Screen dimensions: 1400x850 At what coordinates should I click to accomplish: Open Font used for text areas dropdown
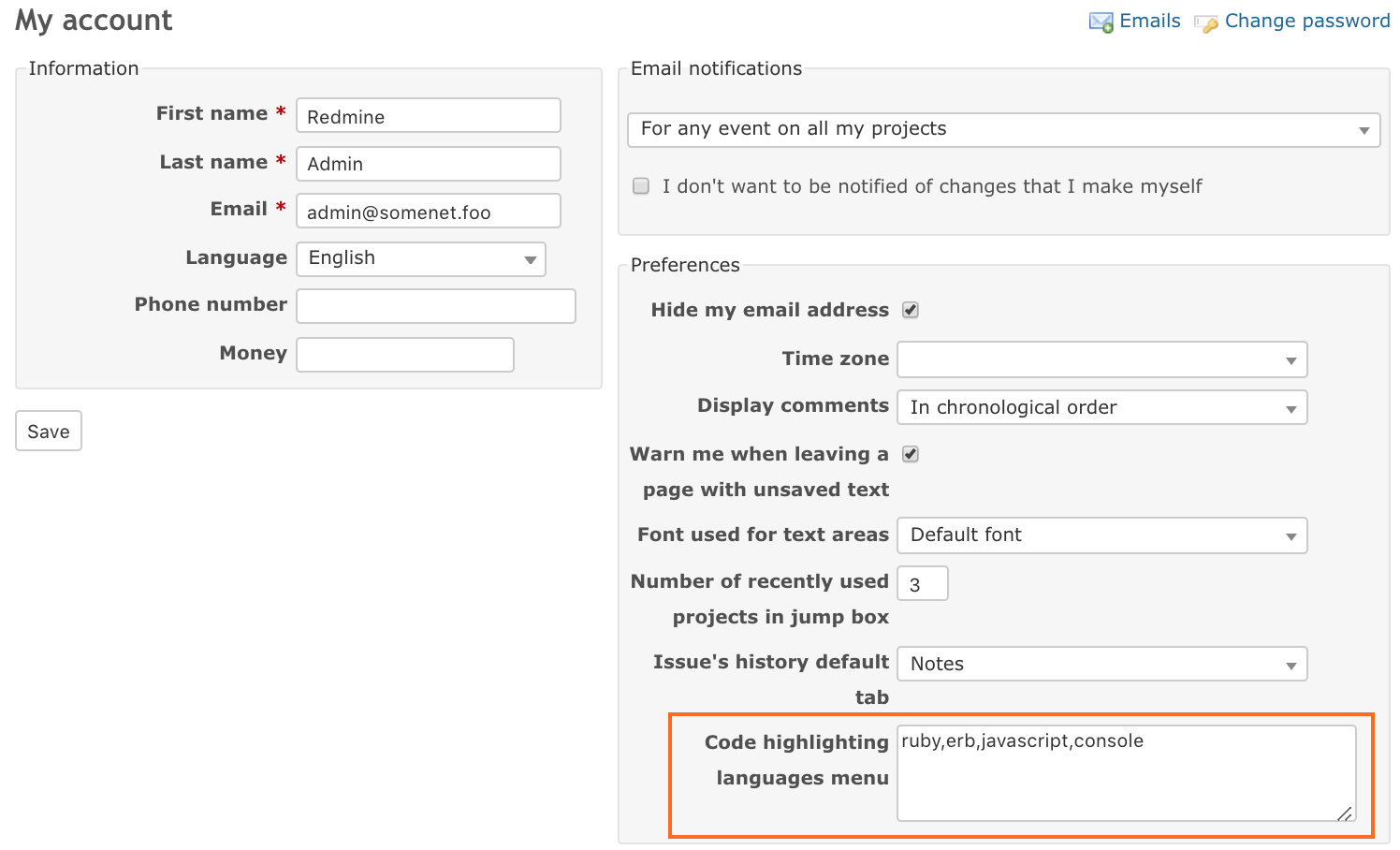[1101, 535]
